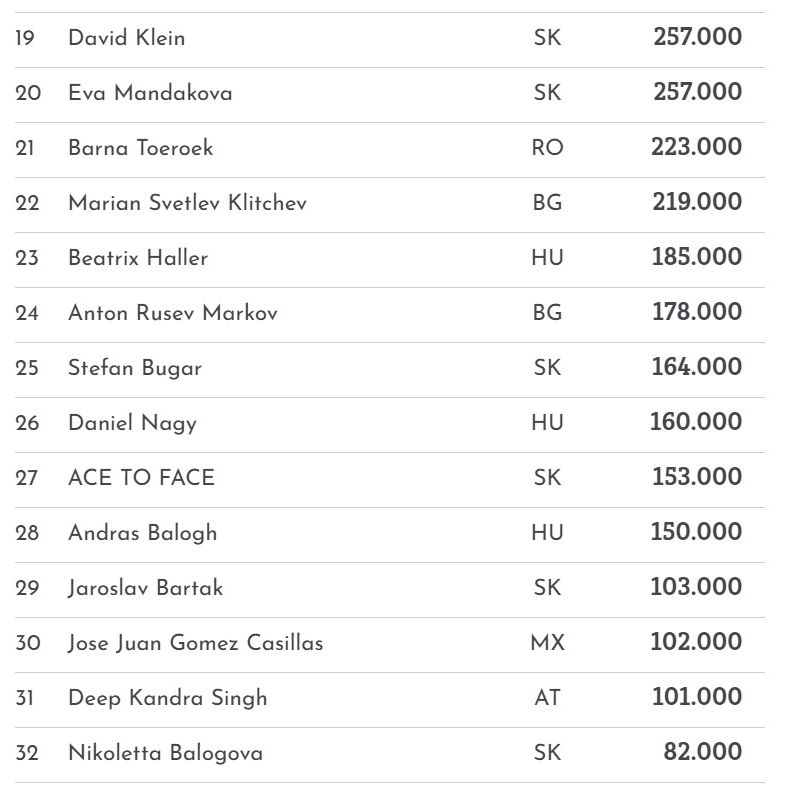Click player name David Klein
The width and height of the screenshot is (794, 785).
coord(126,38)
